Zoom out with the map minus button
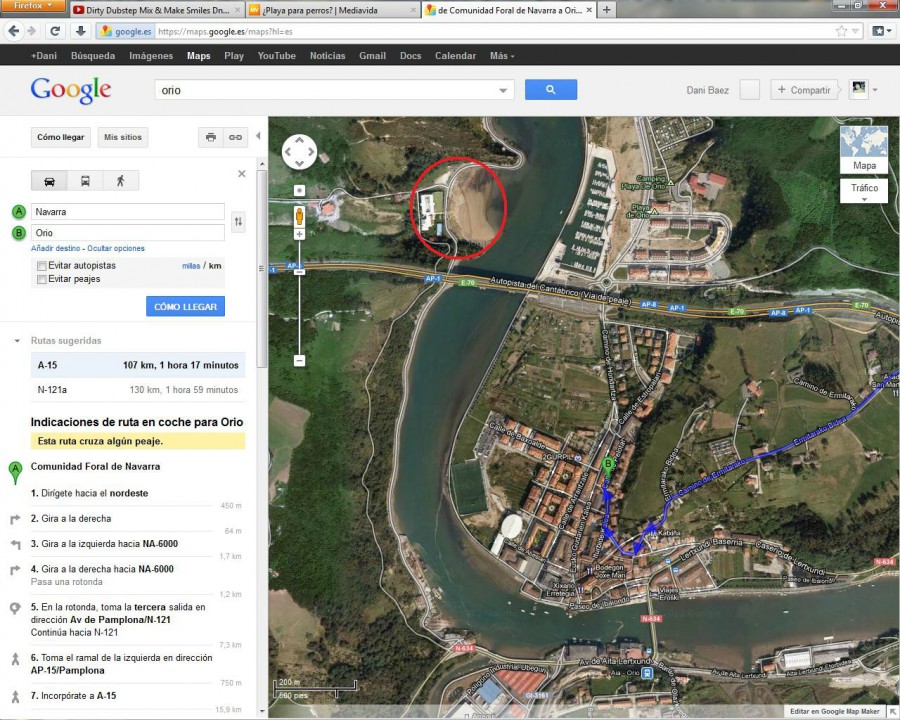 click(299, 361)
